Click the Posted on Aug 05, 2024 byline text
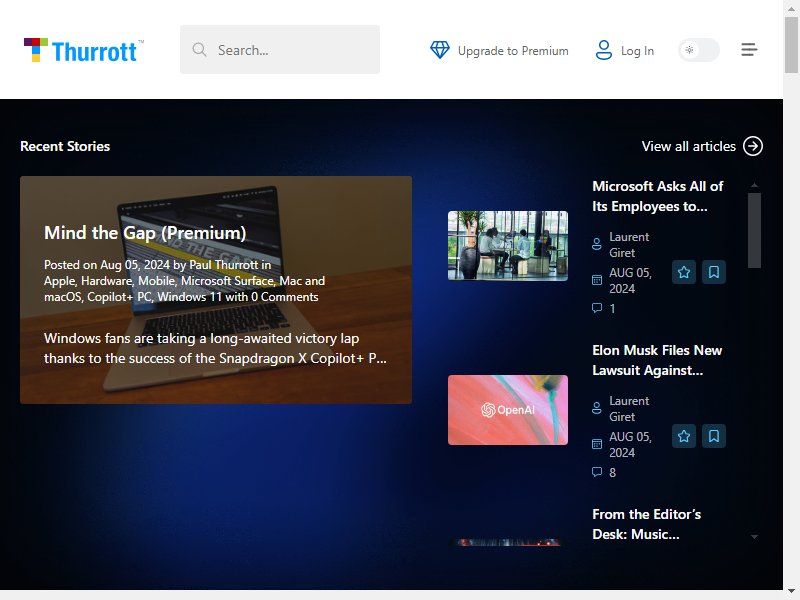 (184, 281)
